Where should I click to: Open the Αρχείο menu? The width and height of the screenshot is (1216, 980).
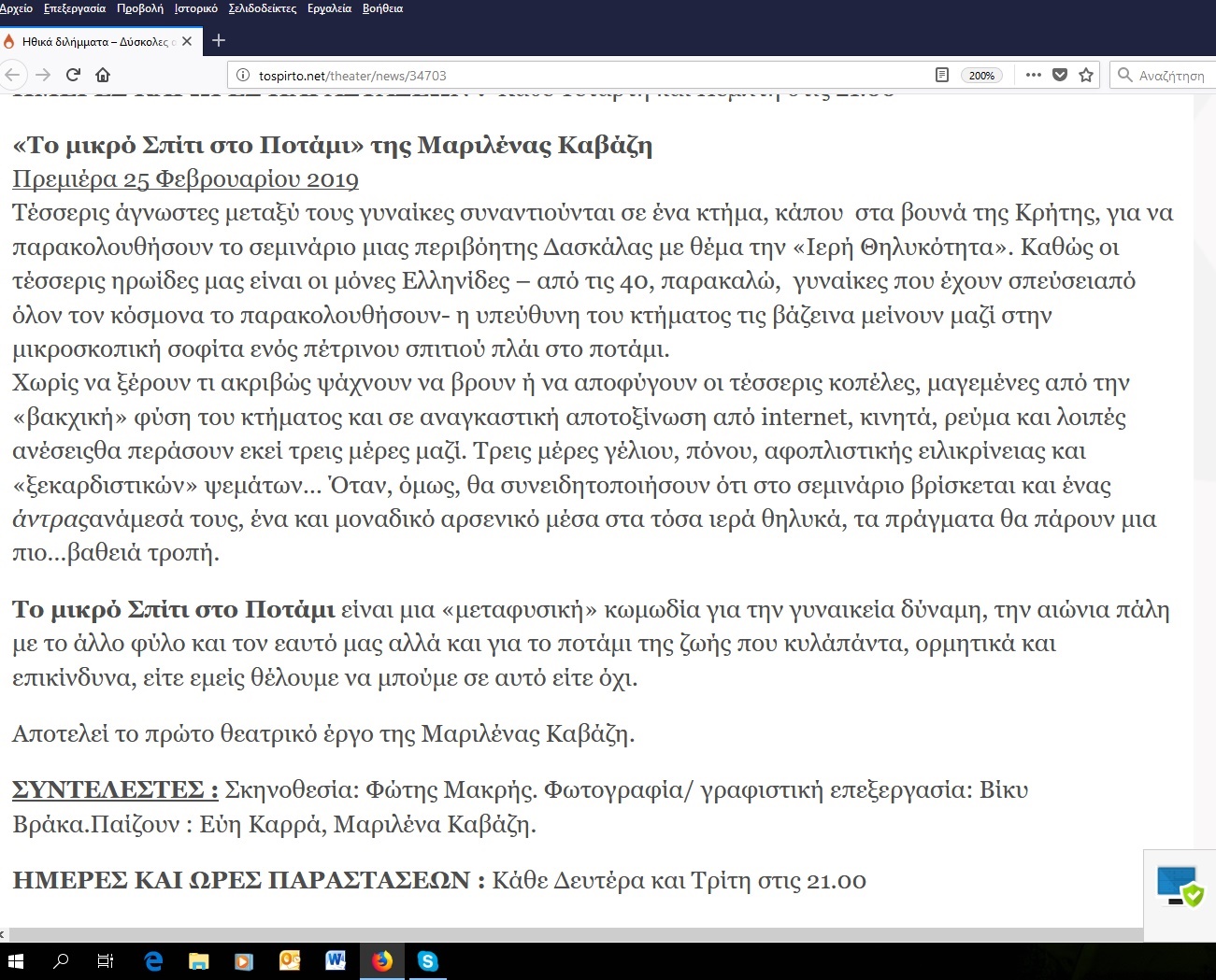click(x=16, y=8)
